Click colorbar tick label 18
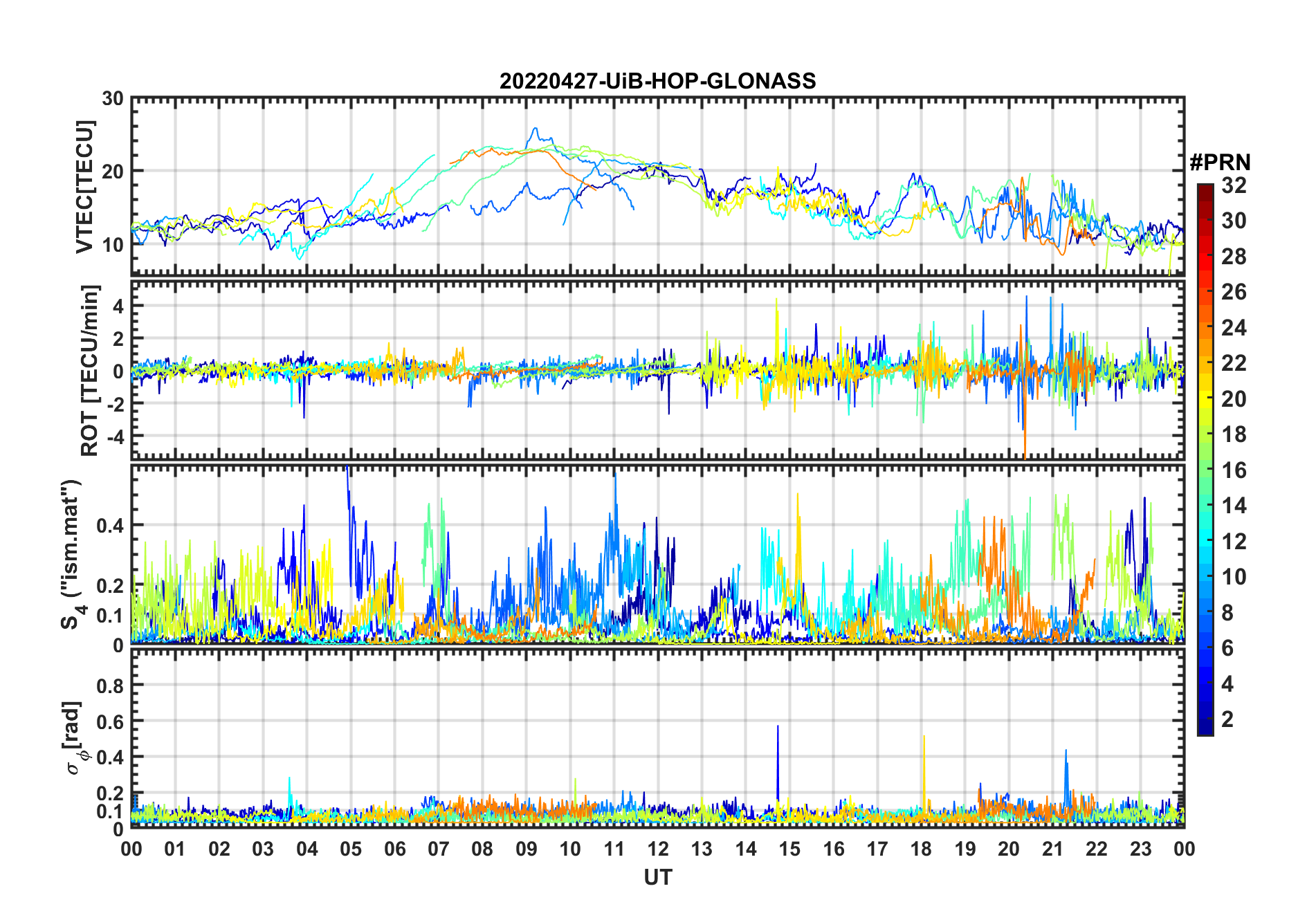Viewport: 1316px width, 920px height. coord(1234,434)
